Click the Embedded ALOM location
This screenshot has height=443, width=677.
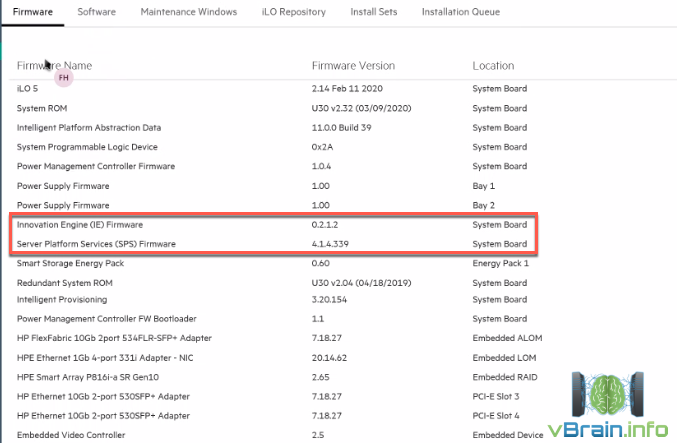pos(507,338)
